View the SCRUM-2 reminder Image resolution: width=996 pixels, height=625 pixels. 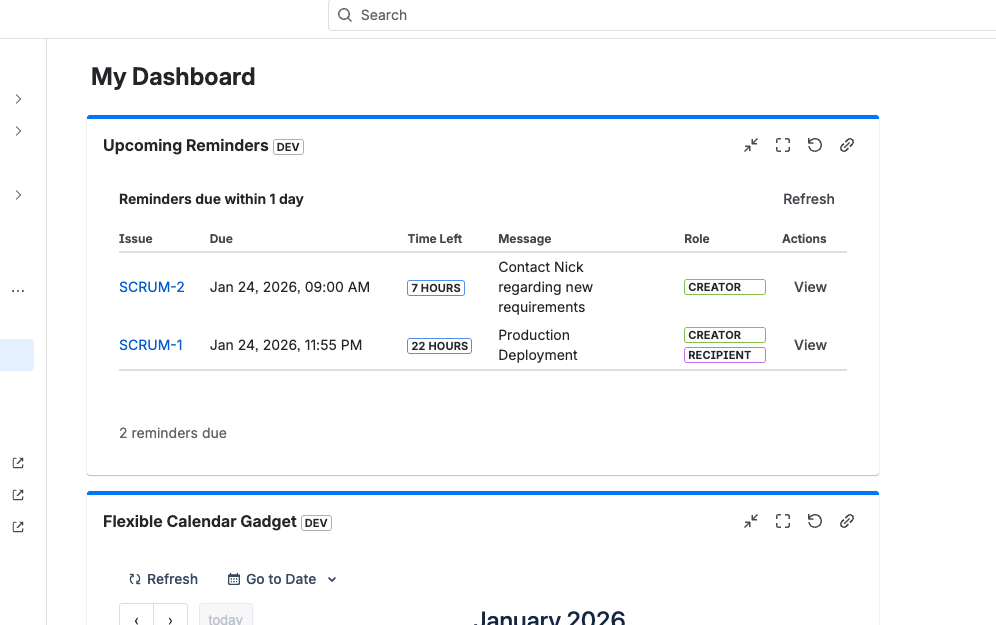click(810, 287)
